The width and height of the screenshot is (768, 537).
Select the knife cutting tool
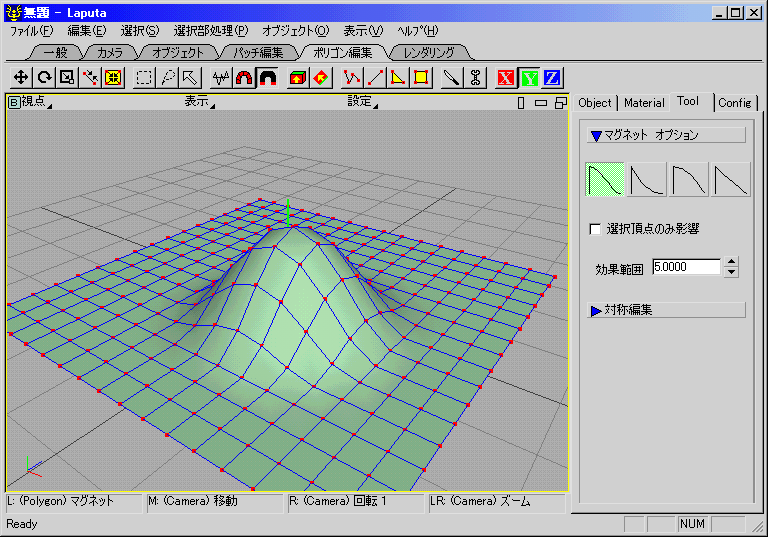(x=451, y=77)
